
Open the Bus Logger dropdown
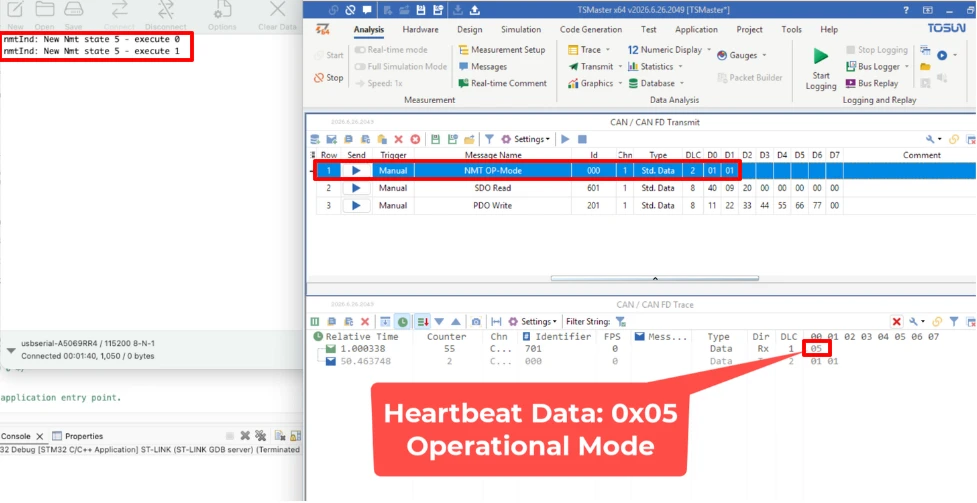click(907, 67)
